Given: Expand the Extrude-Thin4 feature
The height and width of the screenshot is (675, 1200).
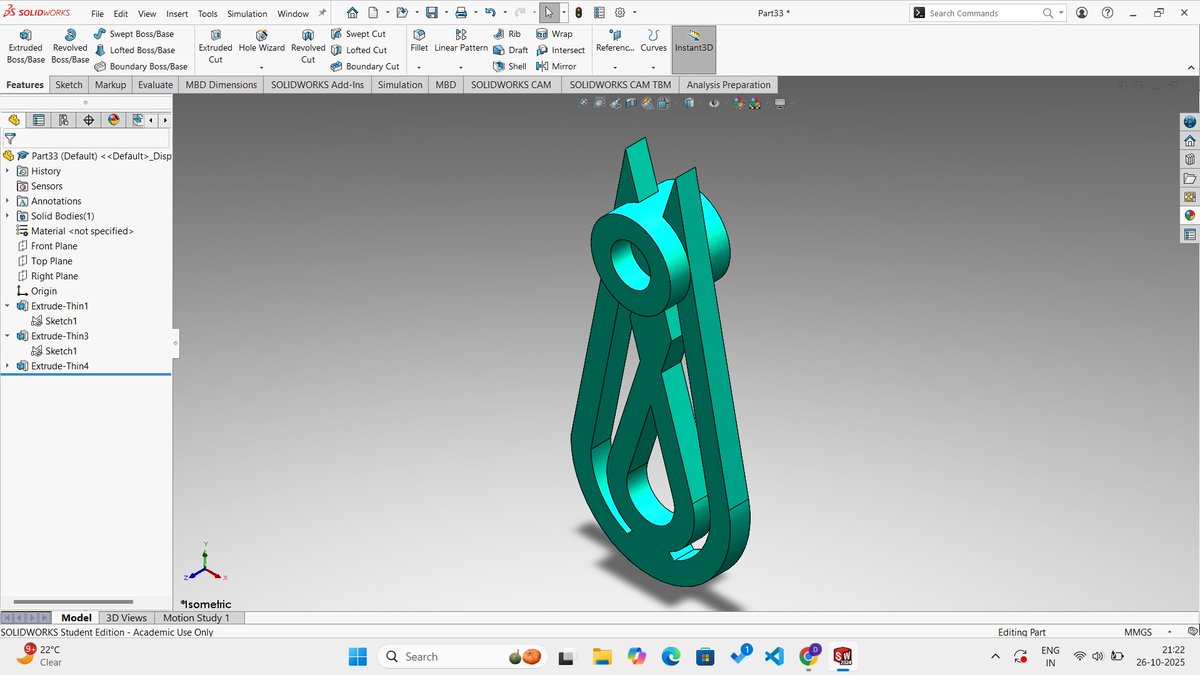Looking at the screenshot, I should pyautogui.click(x=7, y=366).
